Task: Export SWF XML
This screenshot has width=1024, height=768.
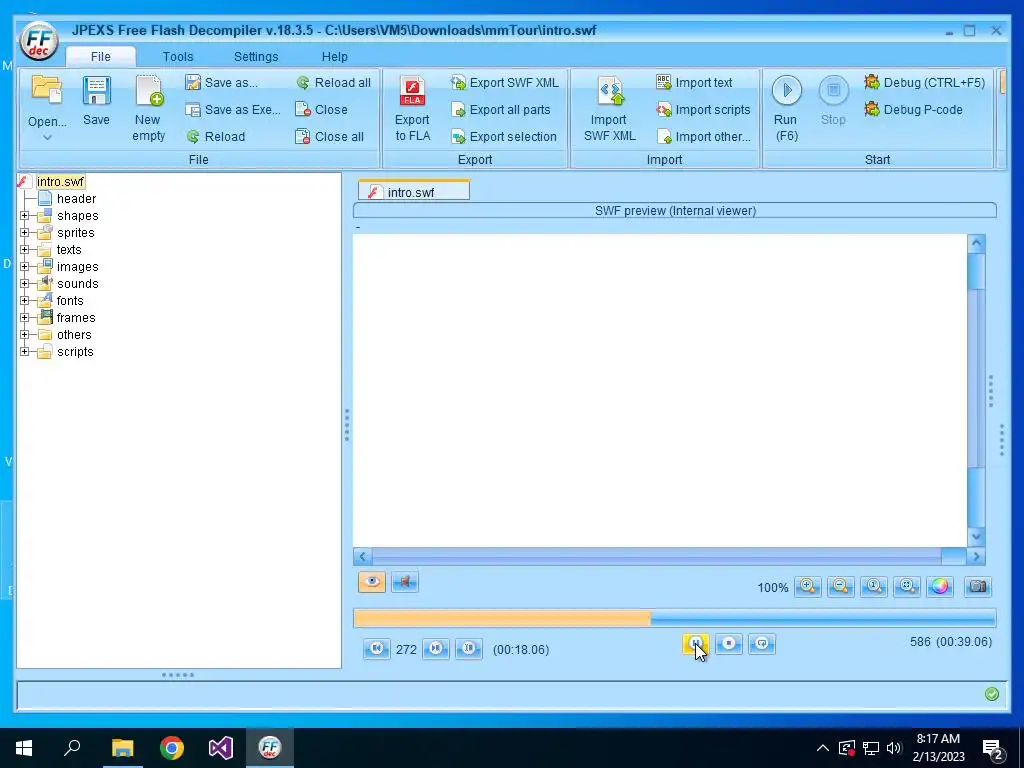Action: 504,82
